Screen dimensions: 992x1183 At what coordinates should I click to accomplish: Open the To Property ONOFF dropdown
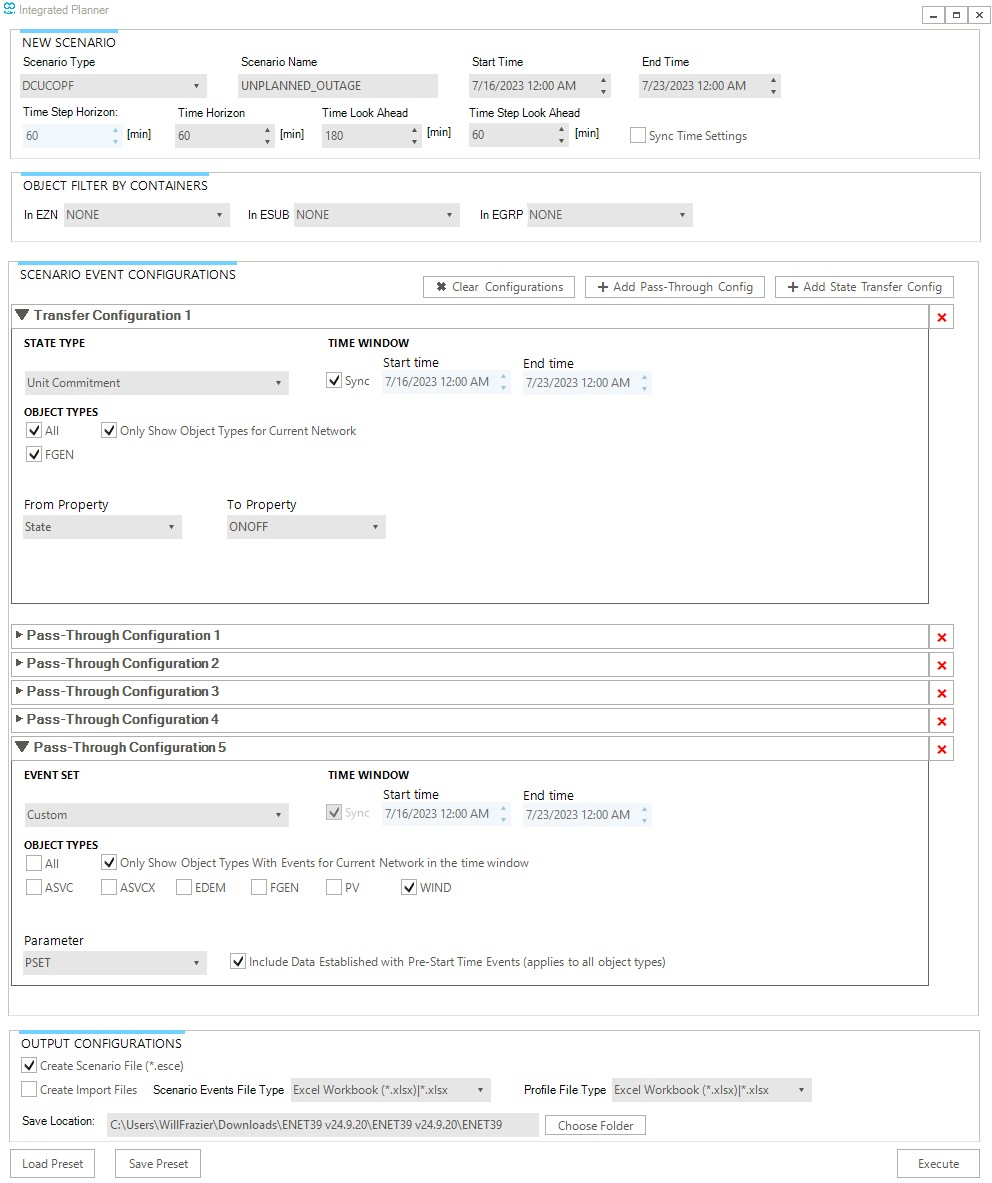(305, 527)
